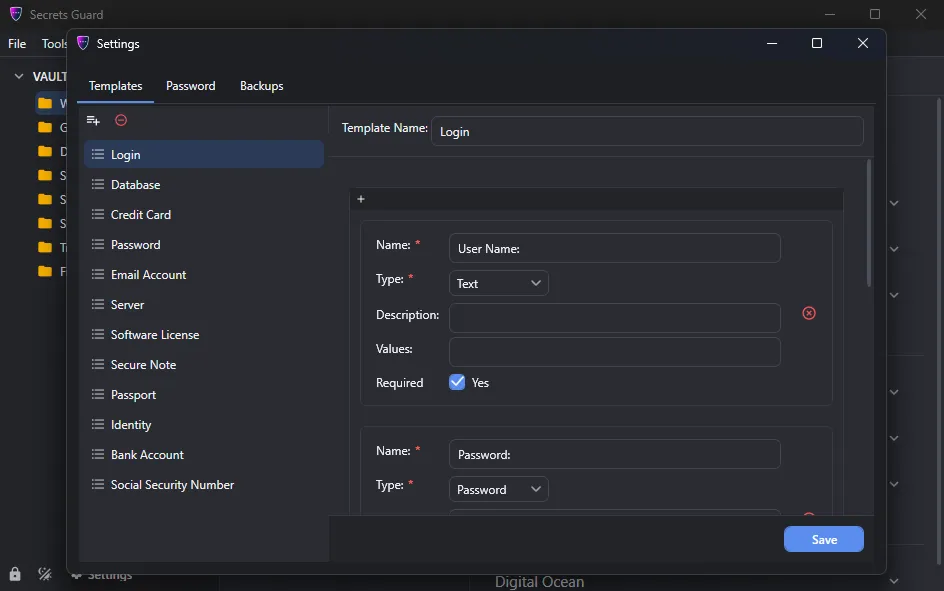Click list icon beside Database template
Screen dimensions: 944x591
98,185
